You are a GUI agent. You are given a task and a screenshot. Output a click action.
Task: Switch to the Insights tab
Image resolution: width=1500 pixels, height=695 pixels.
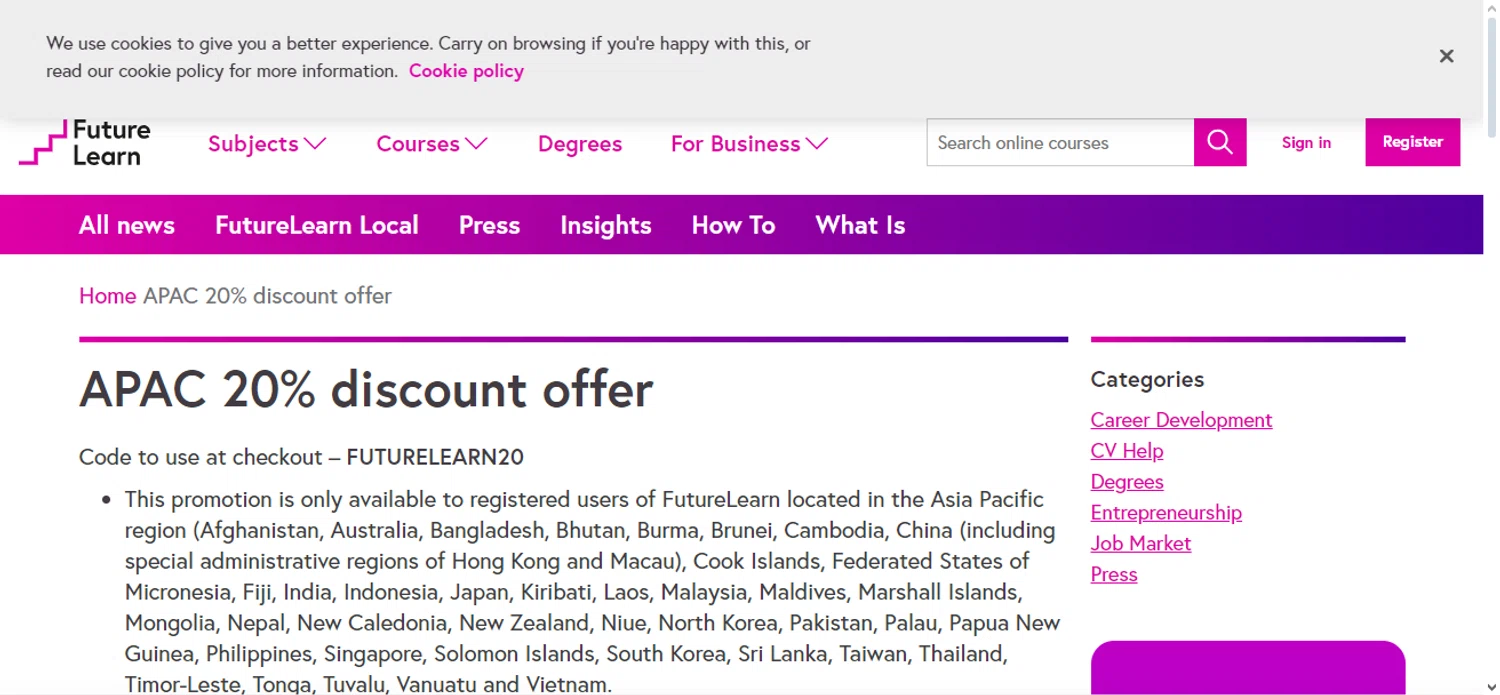[x=606, y=225]
